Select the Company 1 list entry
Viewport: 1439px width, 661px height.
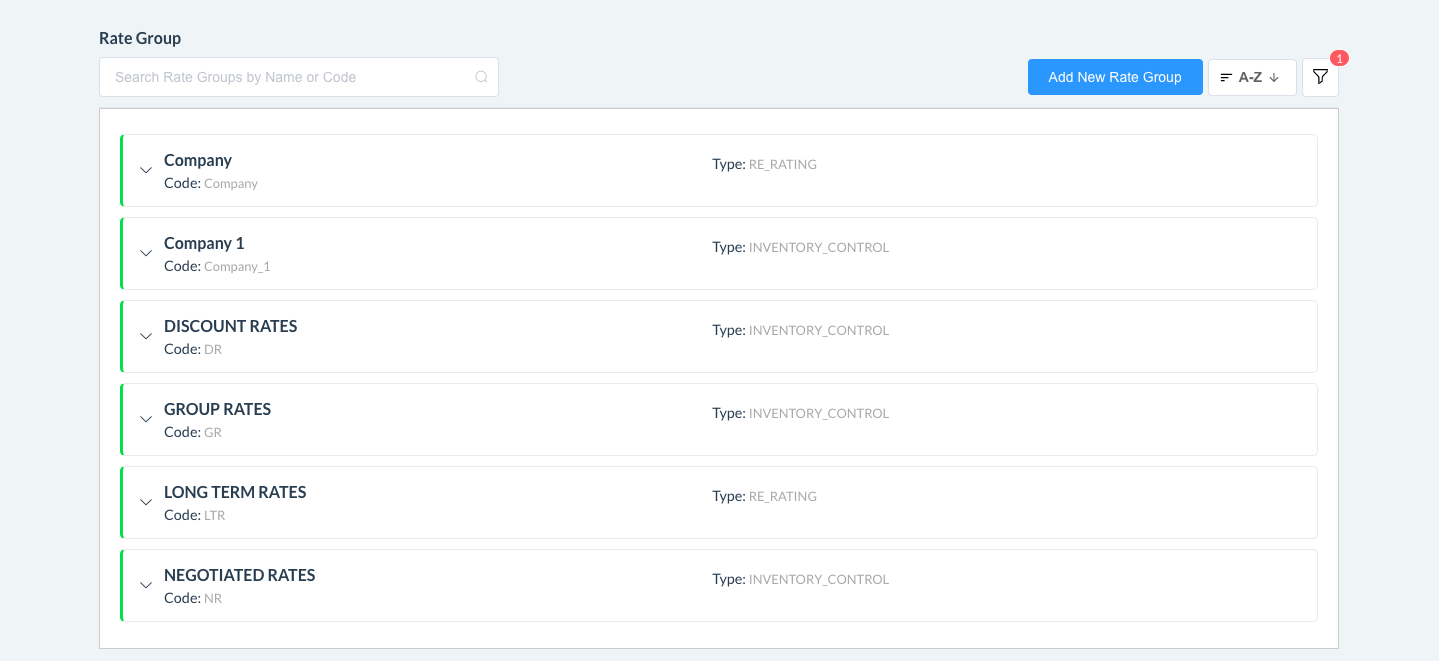[718, 253]
